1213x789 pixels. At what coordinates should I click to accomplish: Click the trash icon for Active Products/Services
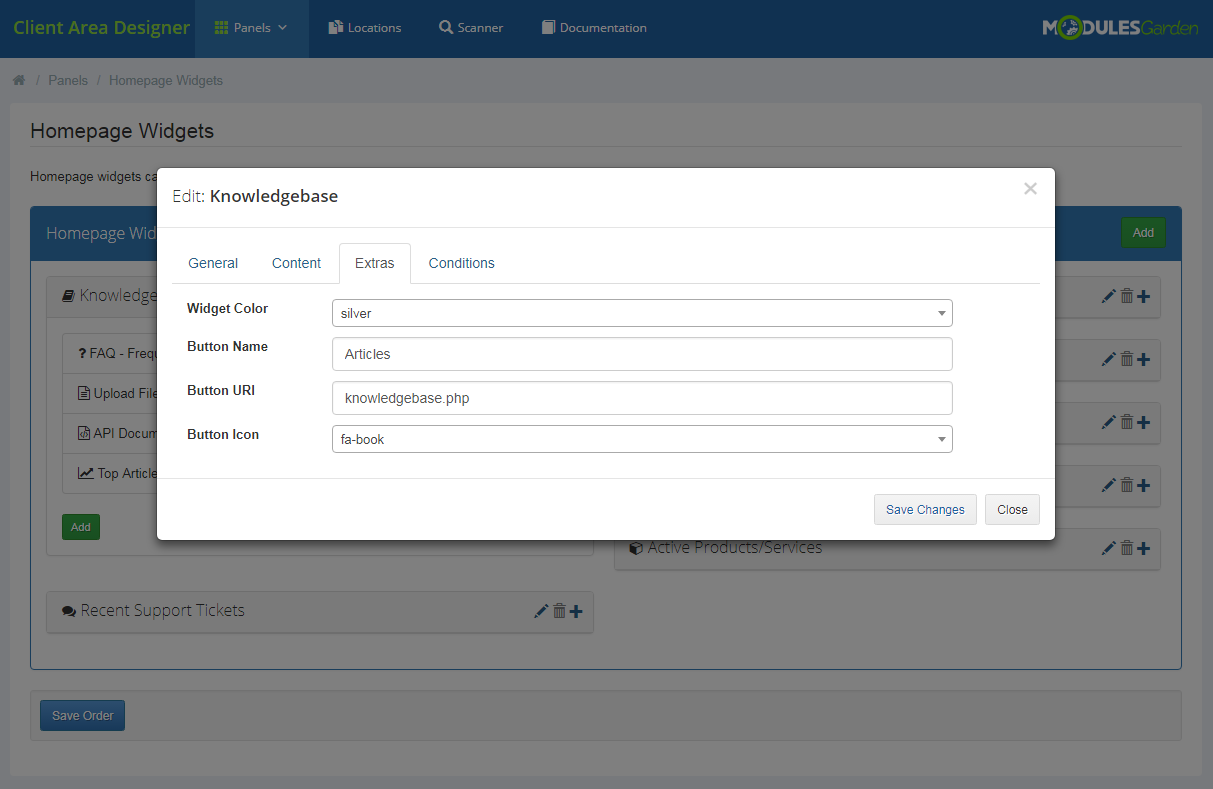coord(1126,548)
